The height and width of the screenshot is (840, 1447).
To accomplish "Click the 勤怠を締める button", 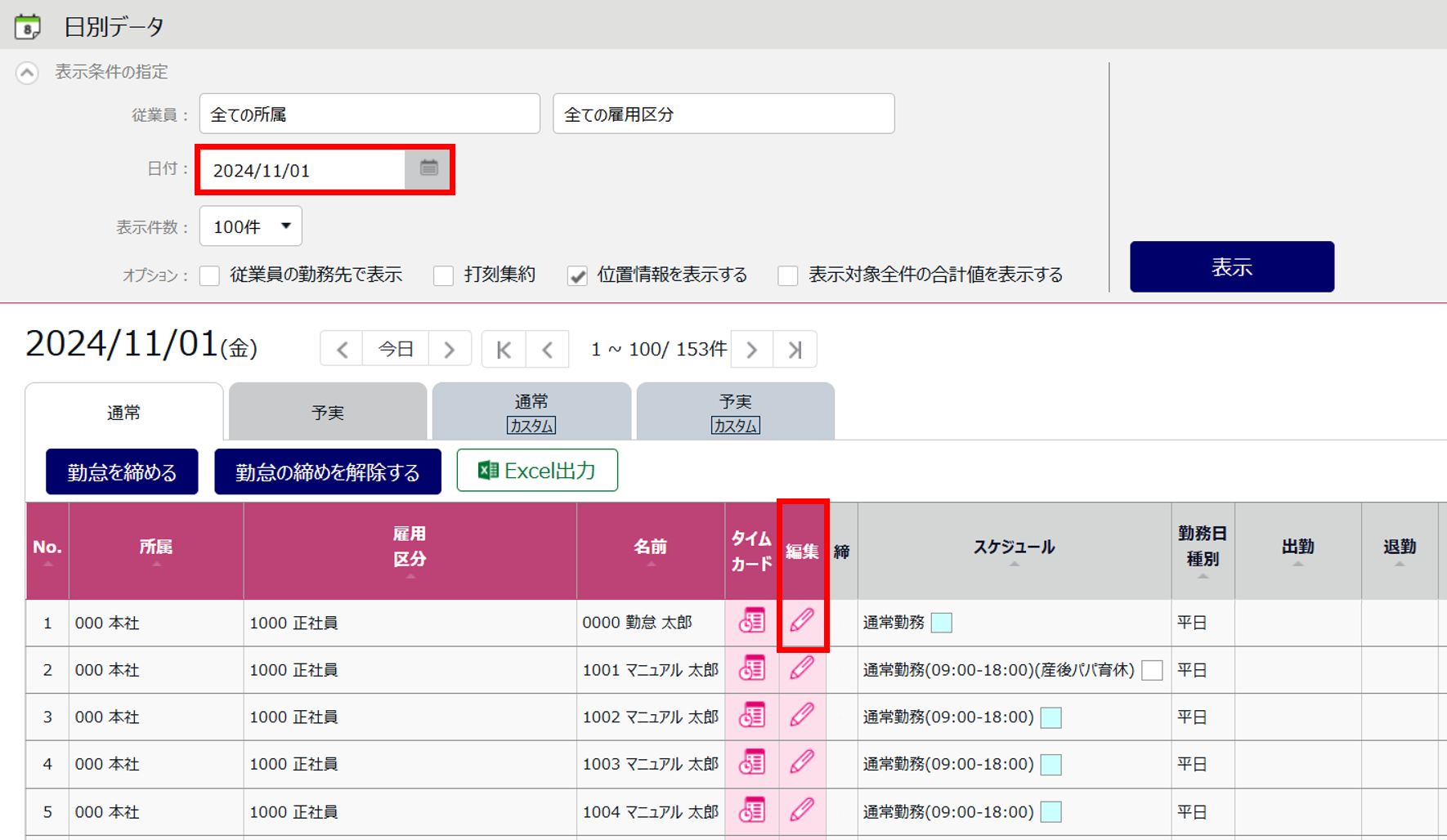I will click(122, 471).
